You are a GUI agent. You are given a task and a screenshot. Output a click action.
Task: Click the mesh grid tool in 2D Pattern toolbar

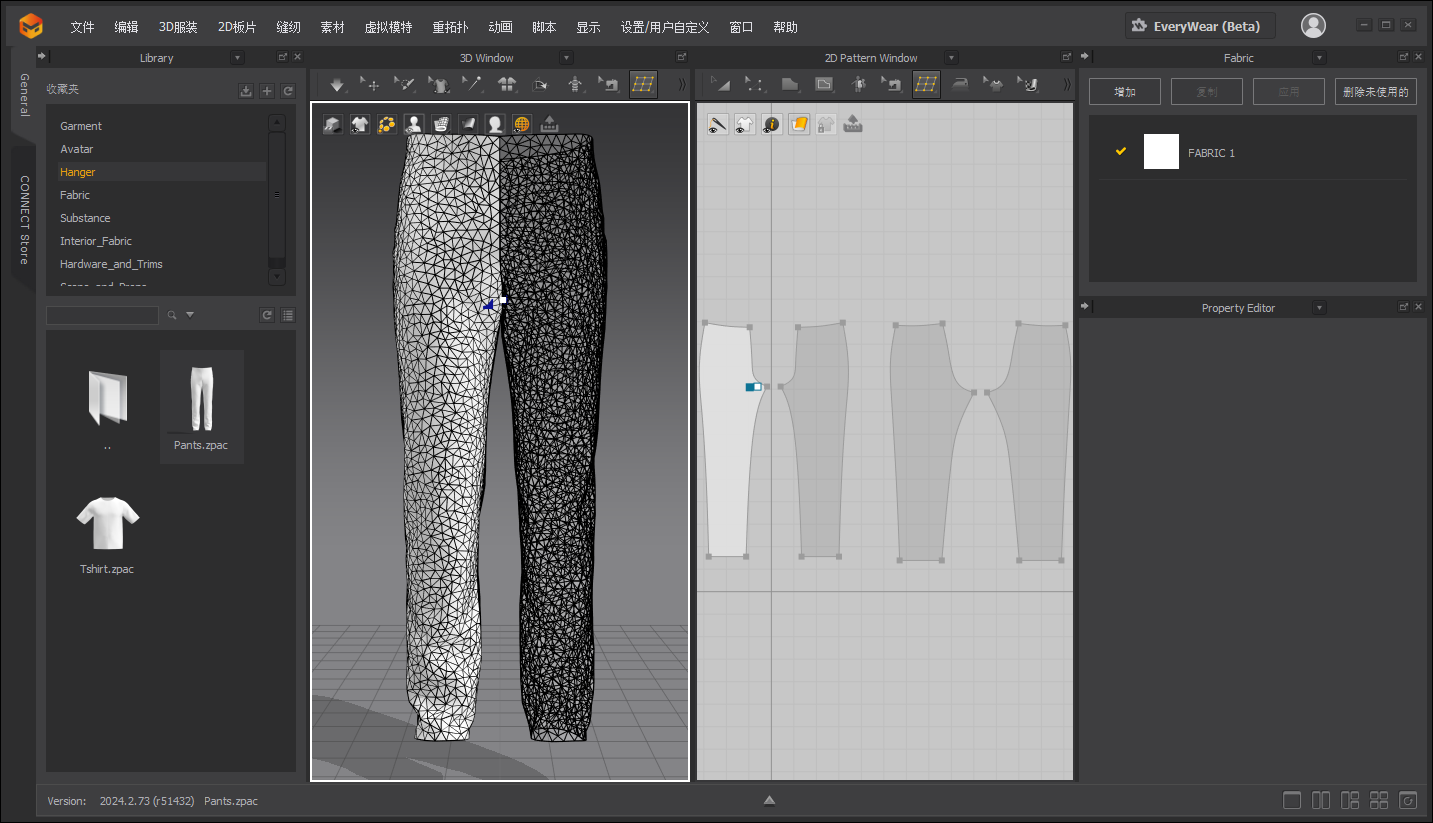(927, 84)
